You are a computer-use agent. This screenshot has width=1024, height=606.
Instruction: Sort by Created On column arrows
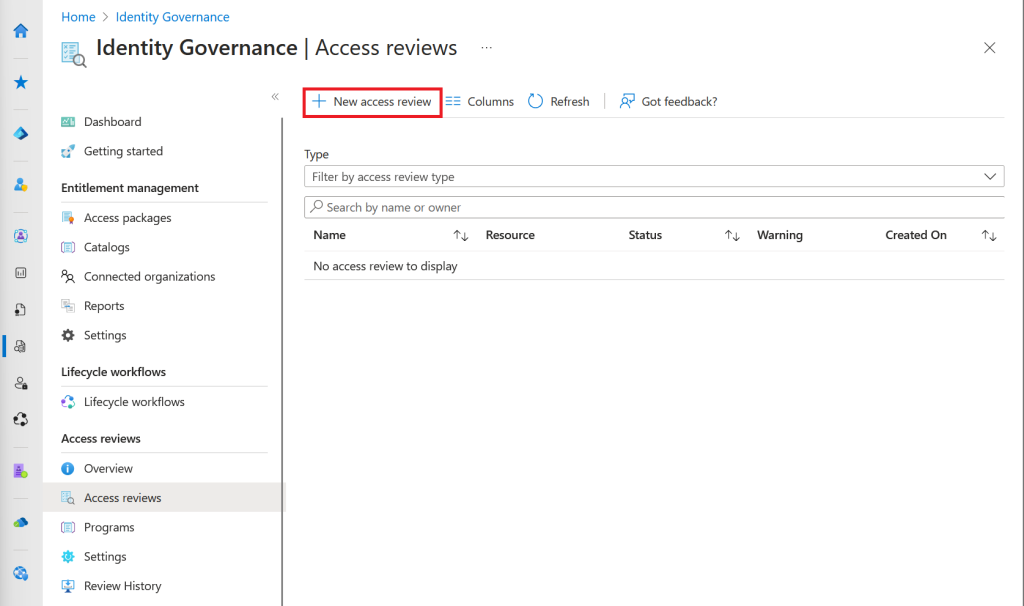coord(989,236)
